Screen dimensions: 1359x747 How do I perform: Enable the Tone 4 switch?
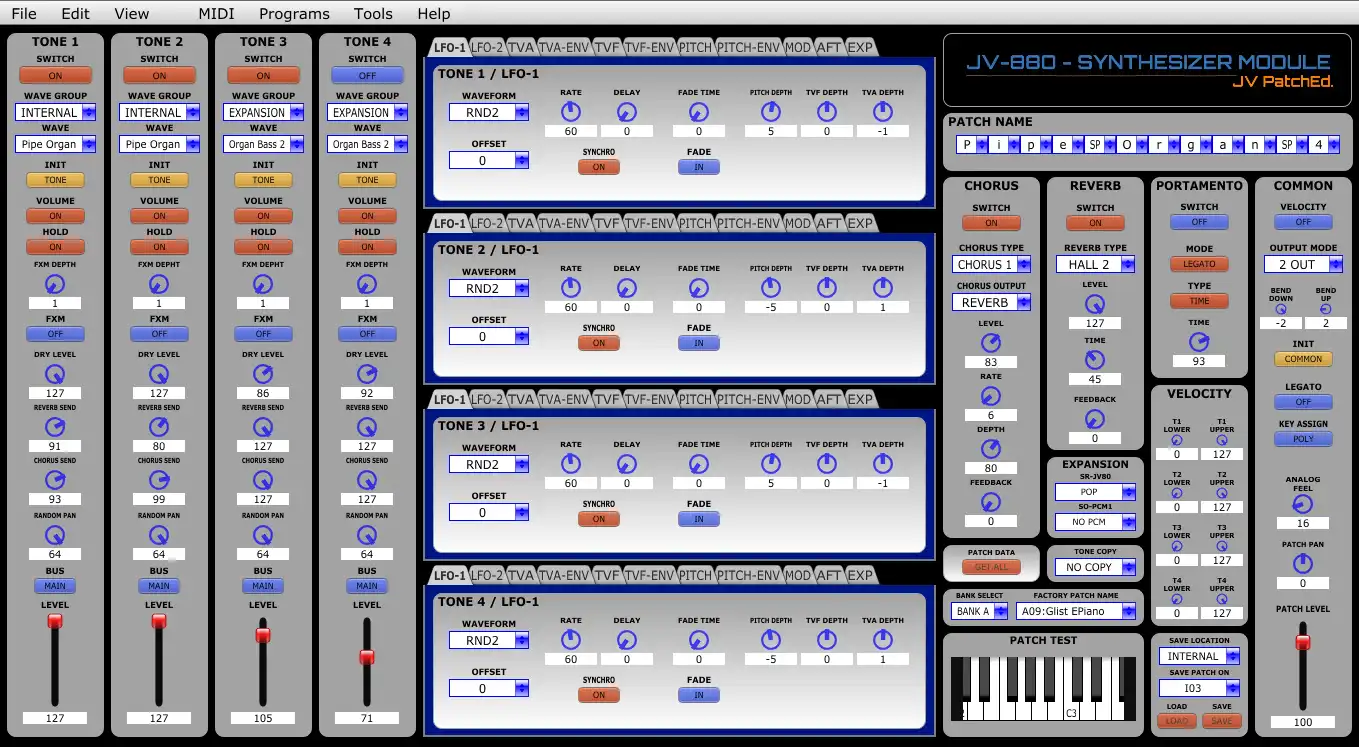pos(367,75)
